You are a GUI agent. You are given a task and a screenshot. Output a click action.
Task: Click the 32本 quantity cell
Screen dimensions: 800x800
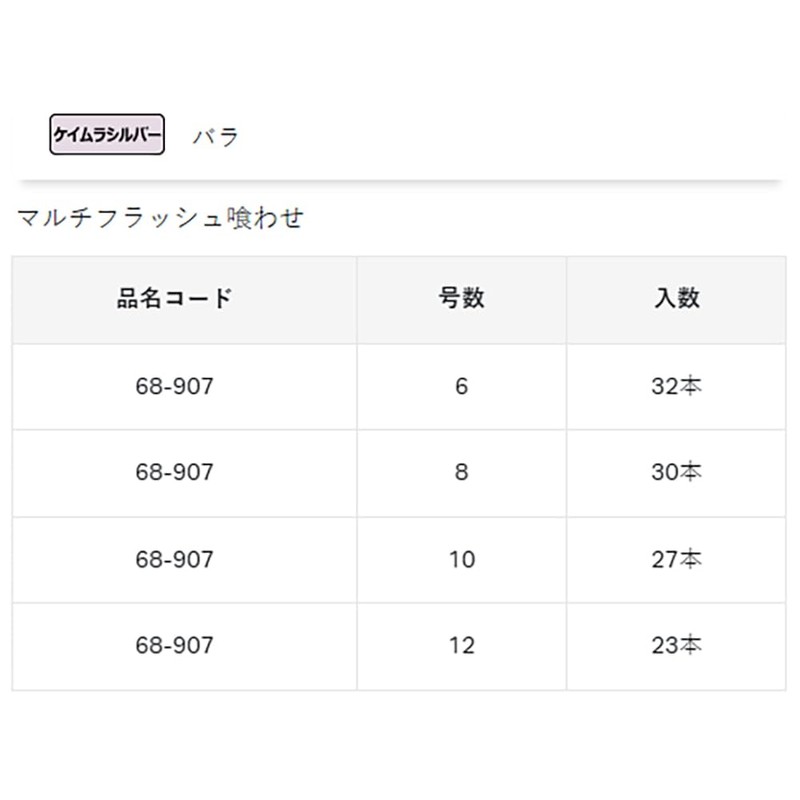676,386
